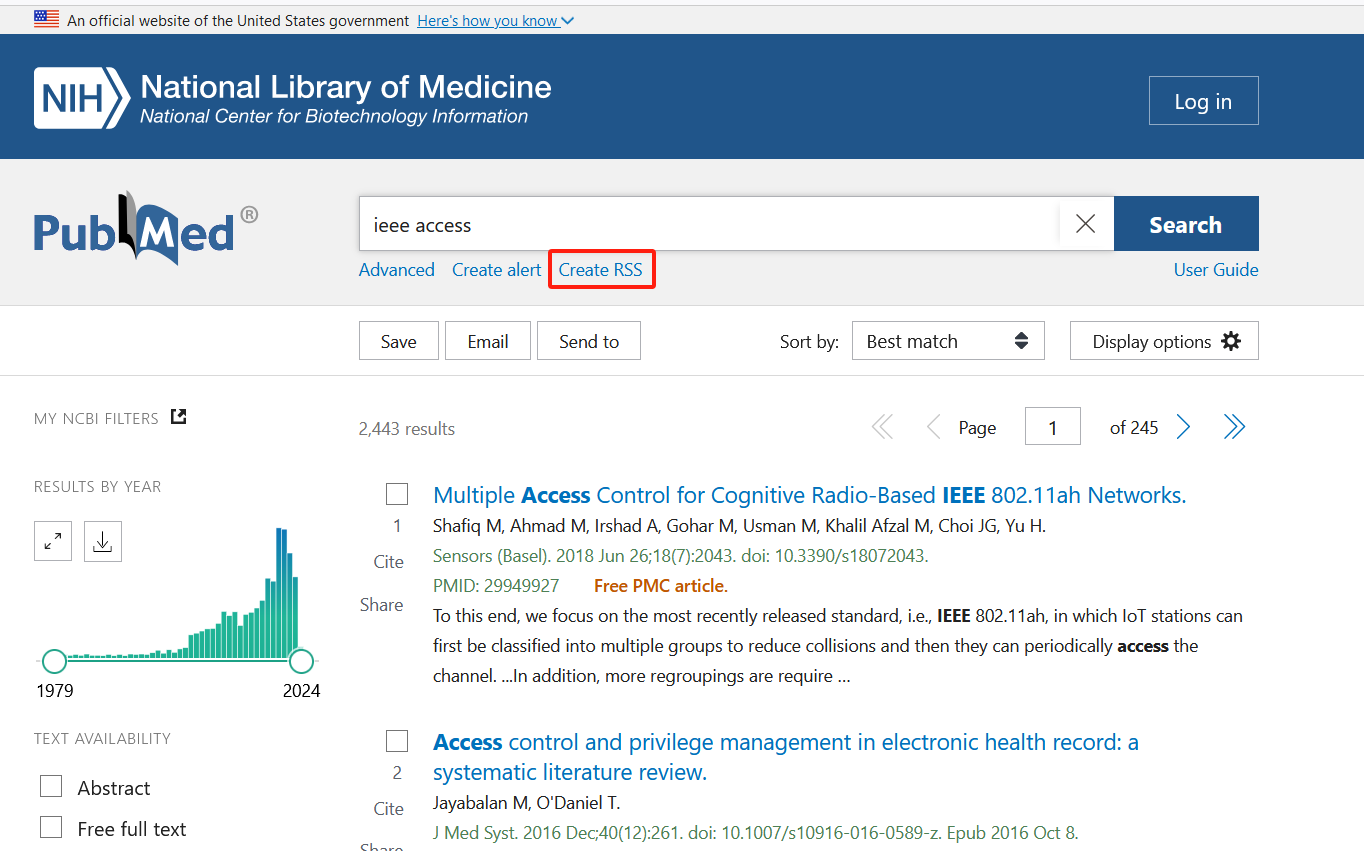This screenshot has height=851, width=1364.
Task: Cite the first result
Action: click(388, 562)
